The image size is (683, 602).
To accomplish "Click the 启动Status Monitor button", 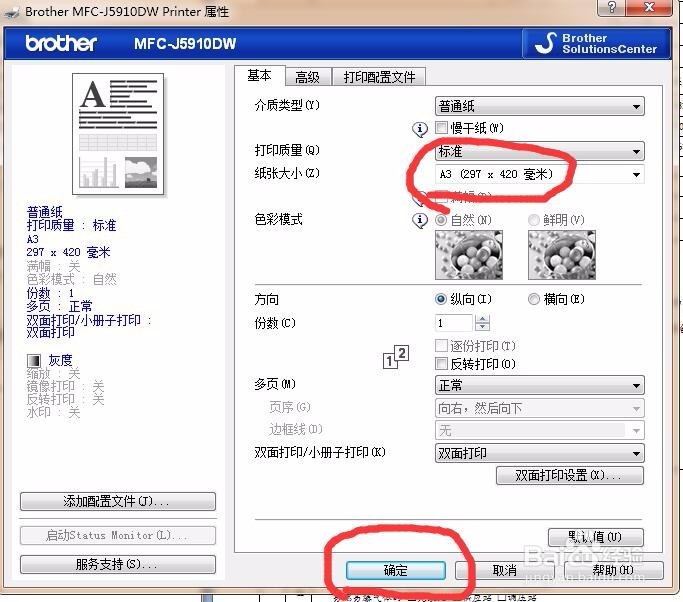I will tap(118, 535).
